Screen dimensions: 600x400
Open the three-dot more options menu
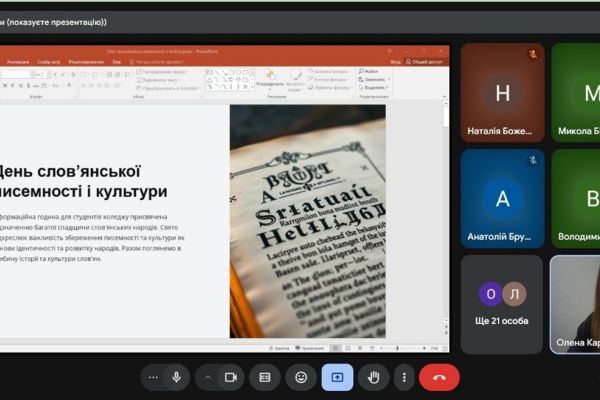pos(404,377)
